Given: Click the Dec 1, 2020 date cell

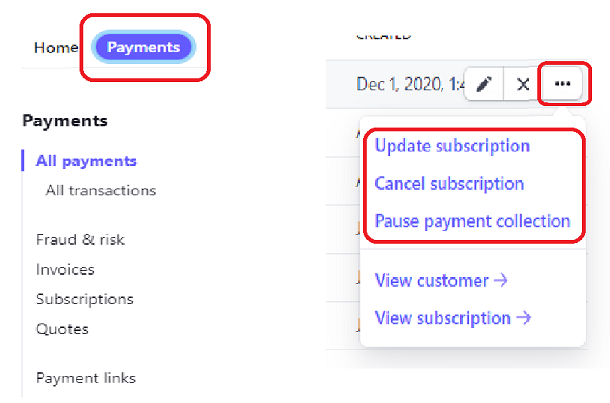Looking at the screenshot, I should coord(410,85).
